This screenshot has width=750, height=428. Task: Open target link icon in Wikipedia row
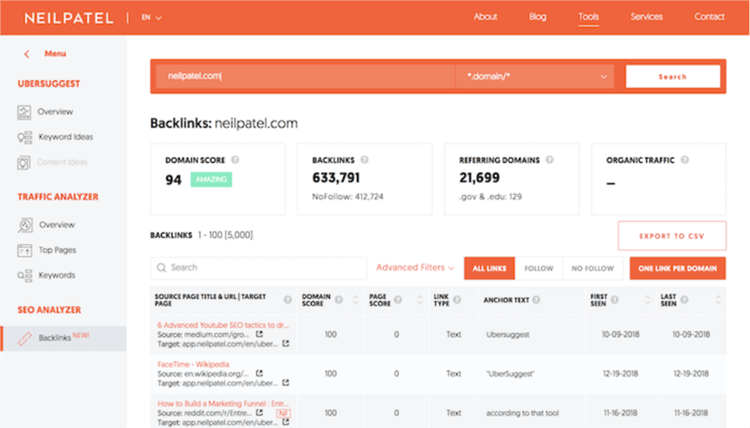tap(286, 383)
